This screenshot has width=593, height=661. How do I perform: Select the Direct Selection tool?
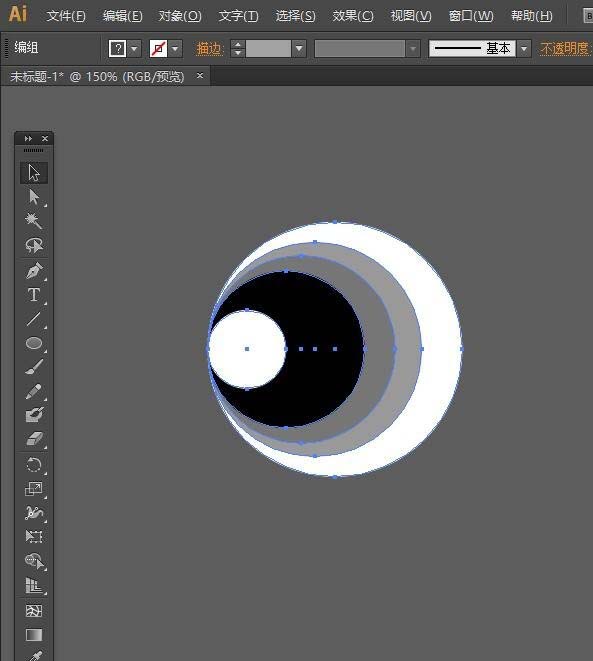point(34,197)
